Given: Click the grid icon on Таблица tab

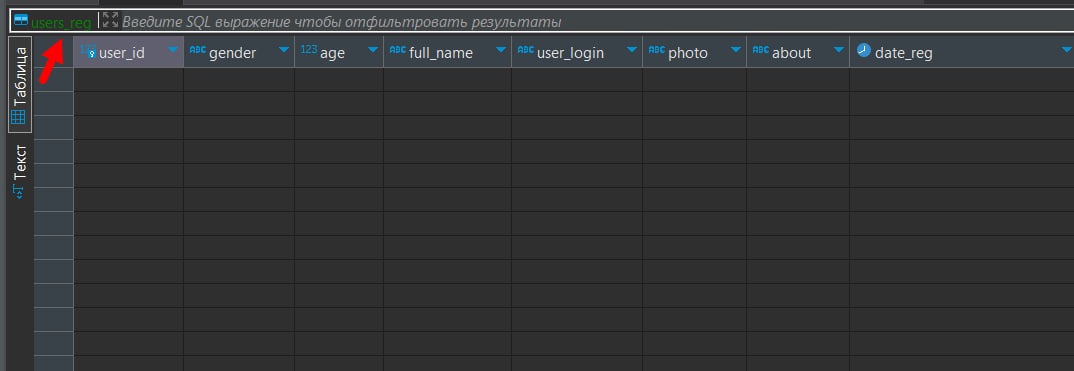Looking at the screenshot, I should click(18, 117).
